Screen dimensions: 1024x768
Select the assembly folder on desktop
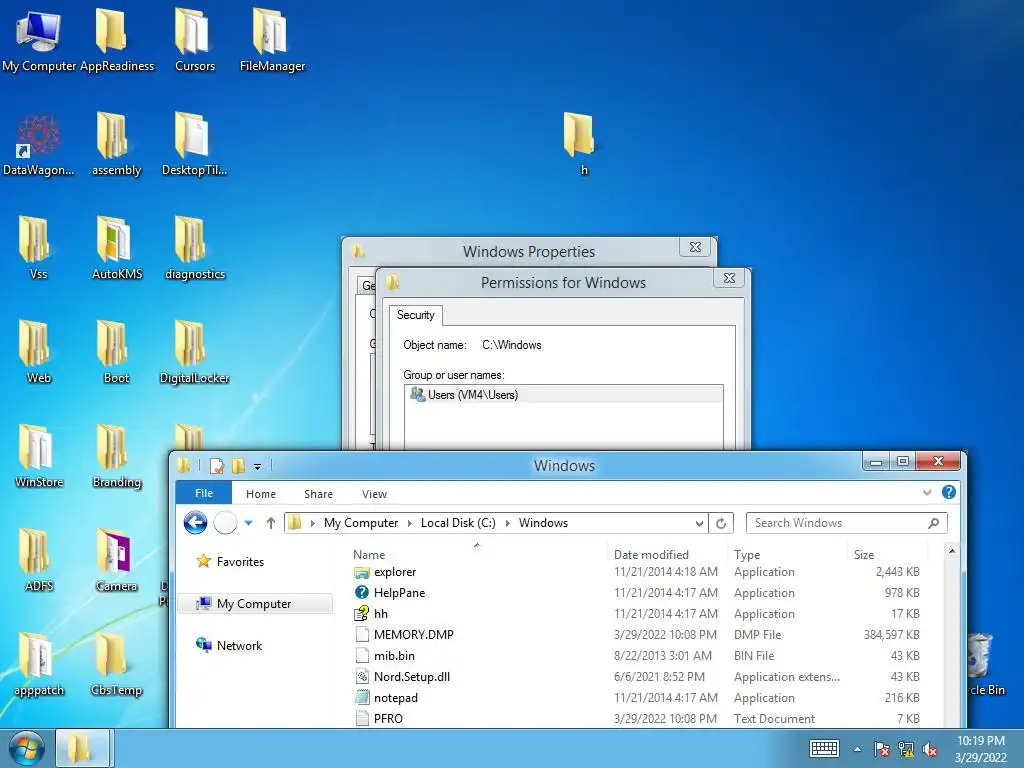pos(116,144)
